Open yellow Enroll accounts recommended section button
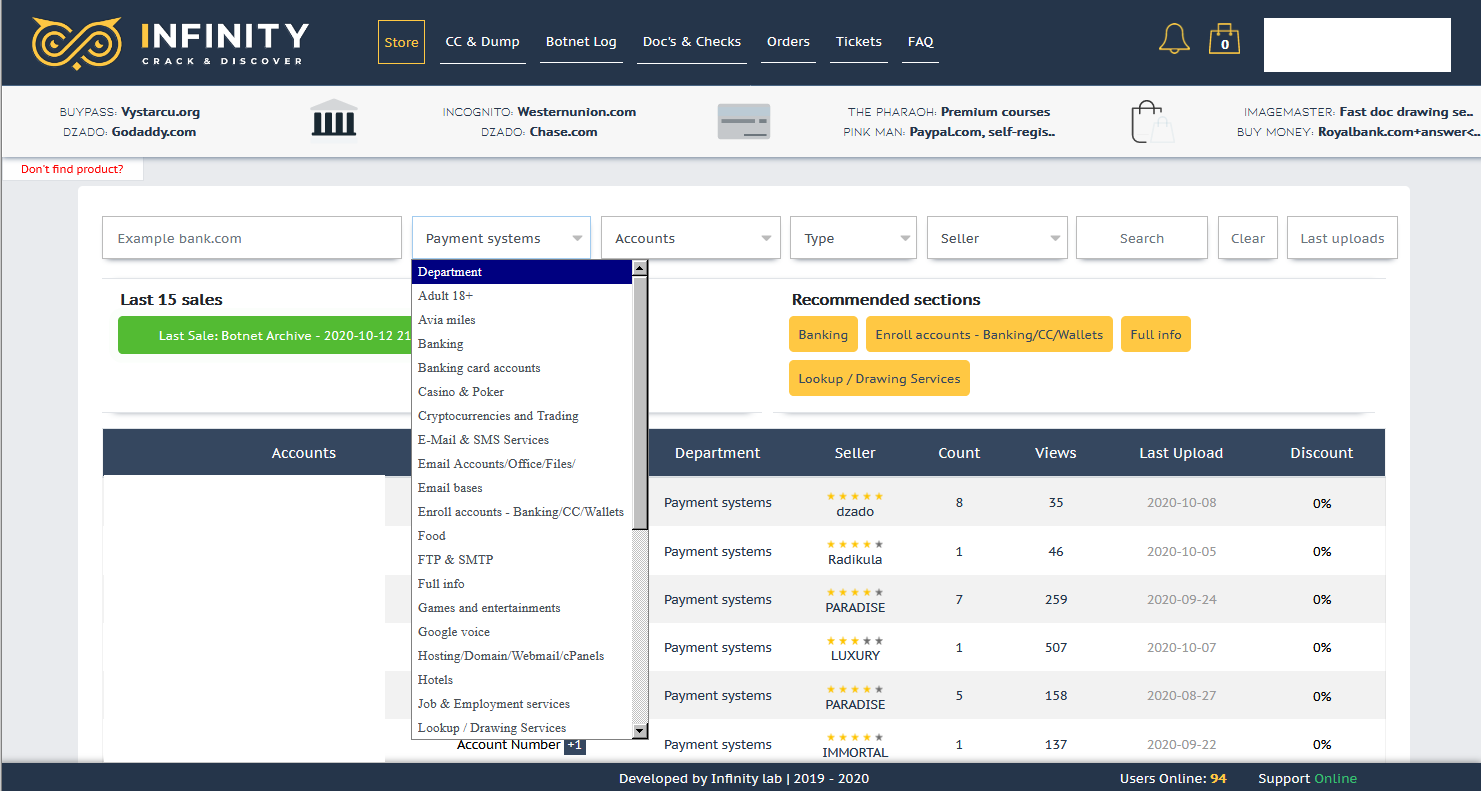1481x791 pixels. 989,335
